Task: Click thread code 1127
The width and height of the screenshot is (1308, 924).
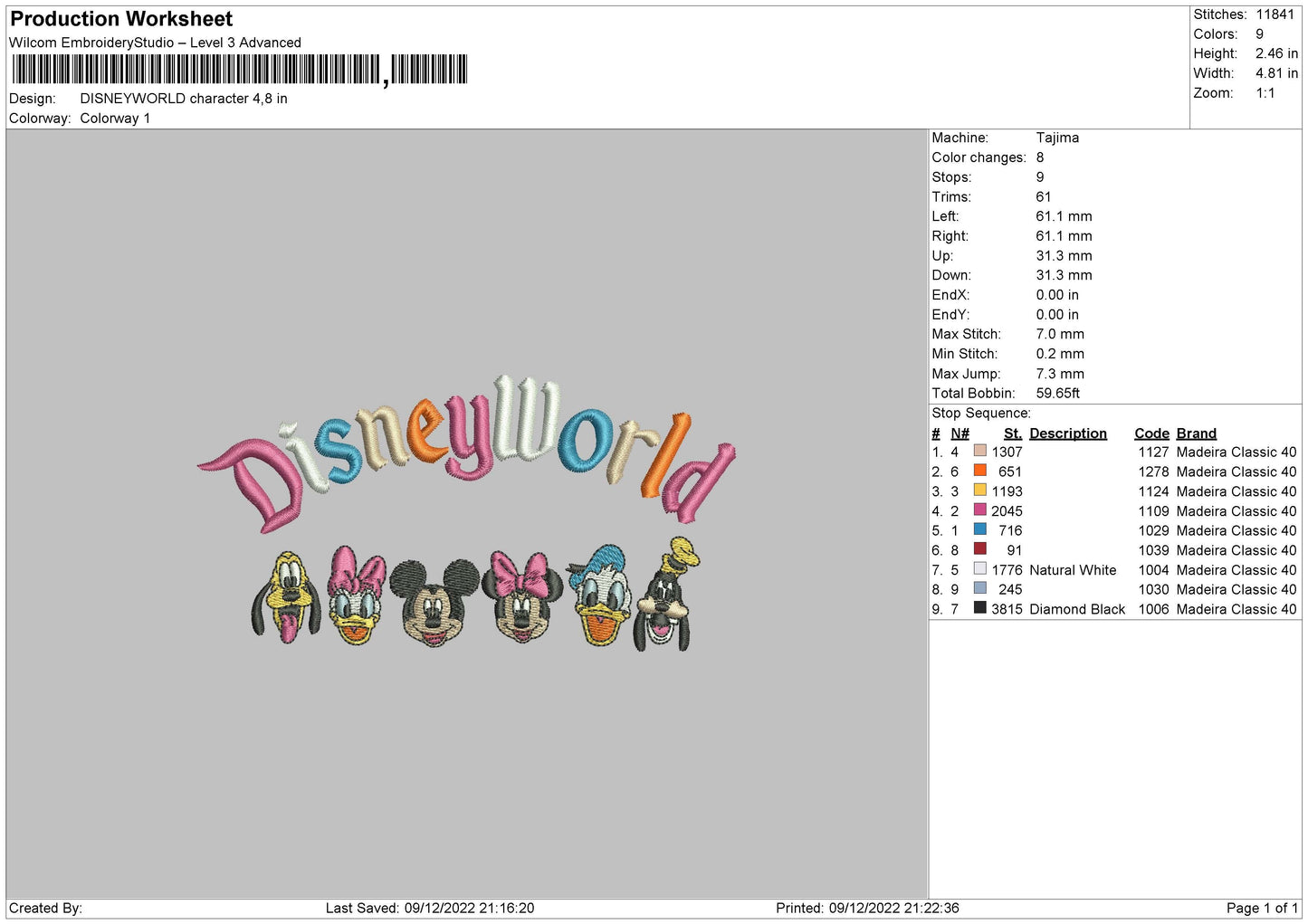Action: (x=1153, y=452)
